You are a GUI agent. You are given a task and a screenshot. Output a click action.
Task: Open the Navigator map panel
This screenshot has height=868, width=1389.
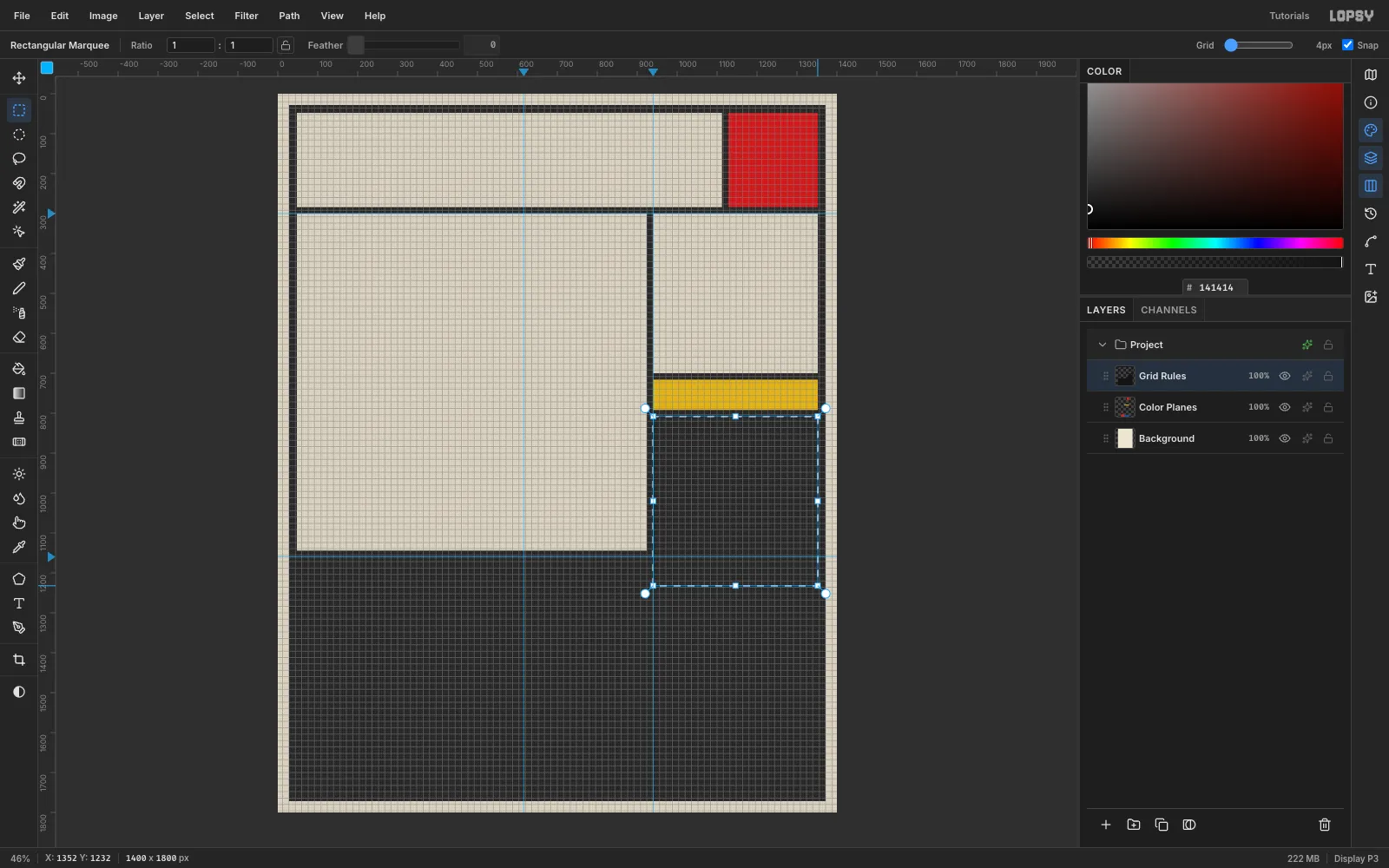(1371, 75)
